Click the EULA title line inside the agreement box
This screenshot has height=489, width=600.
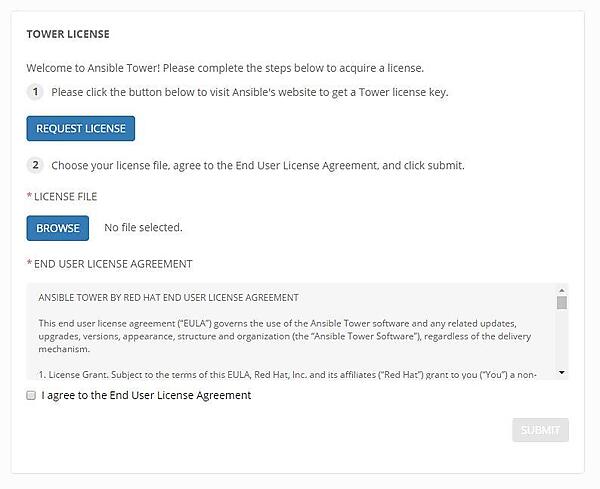[x=168, y=298]
